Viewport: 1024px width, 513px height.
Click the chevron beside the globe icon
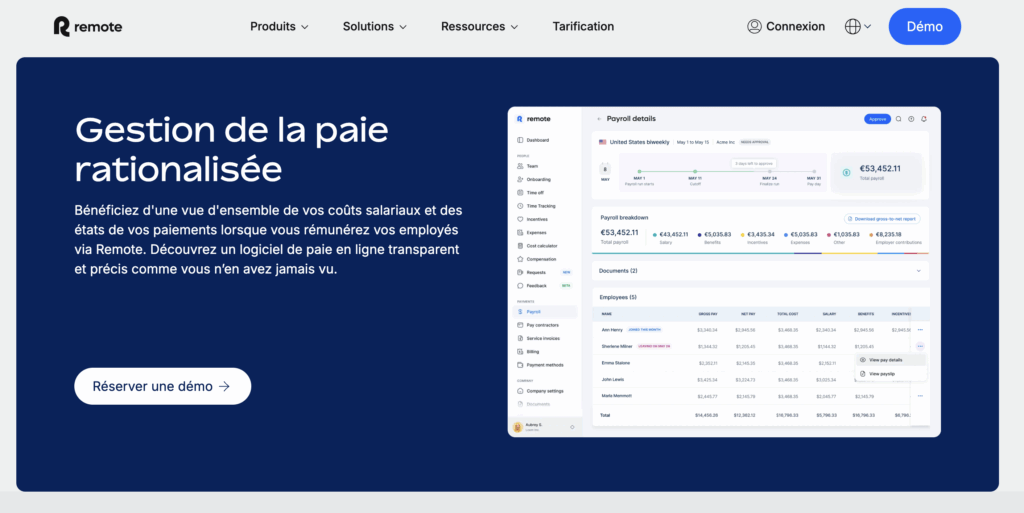867,27
